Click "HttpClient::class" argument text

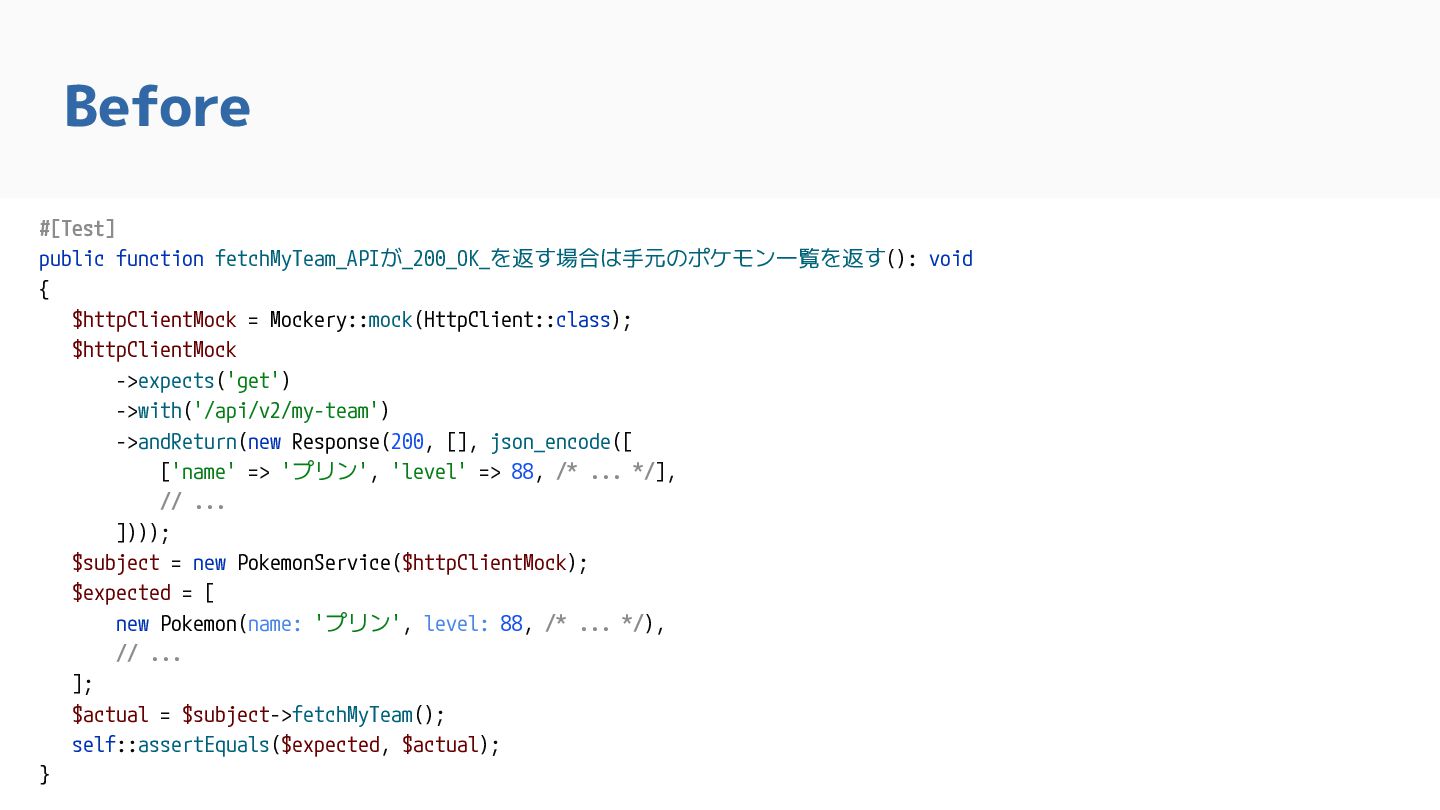coord(516,320)
